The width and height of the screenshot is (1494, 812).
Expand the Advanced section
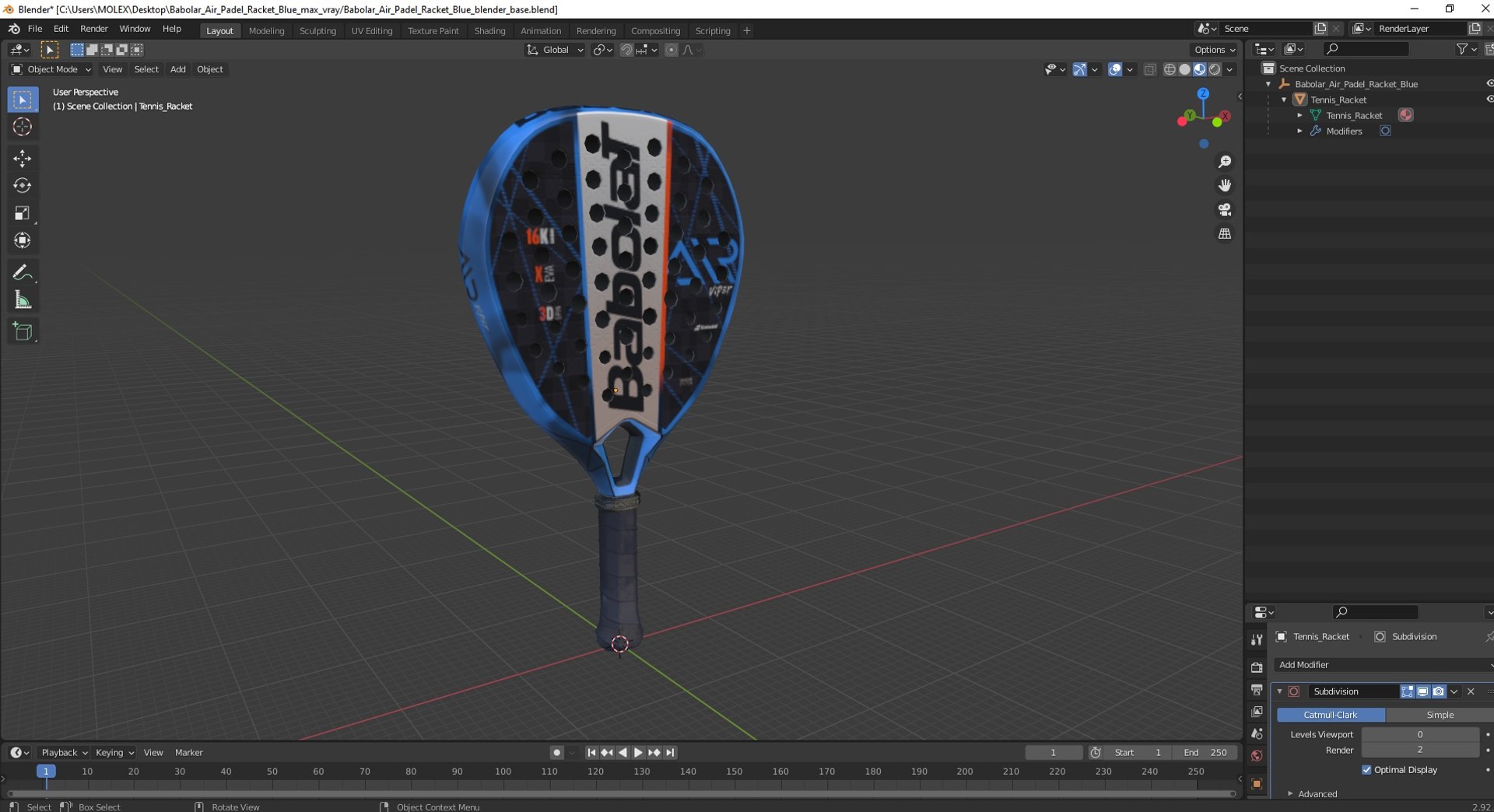point(1317,794)
